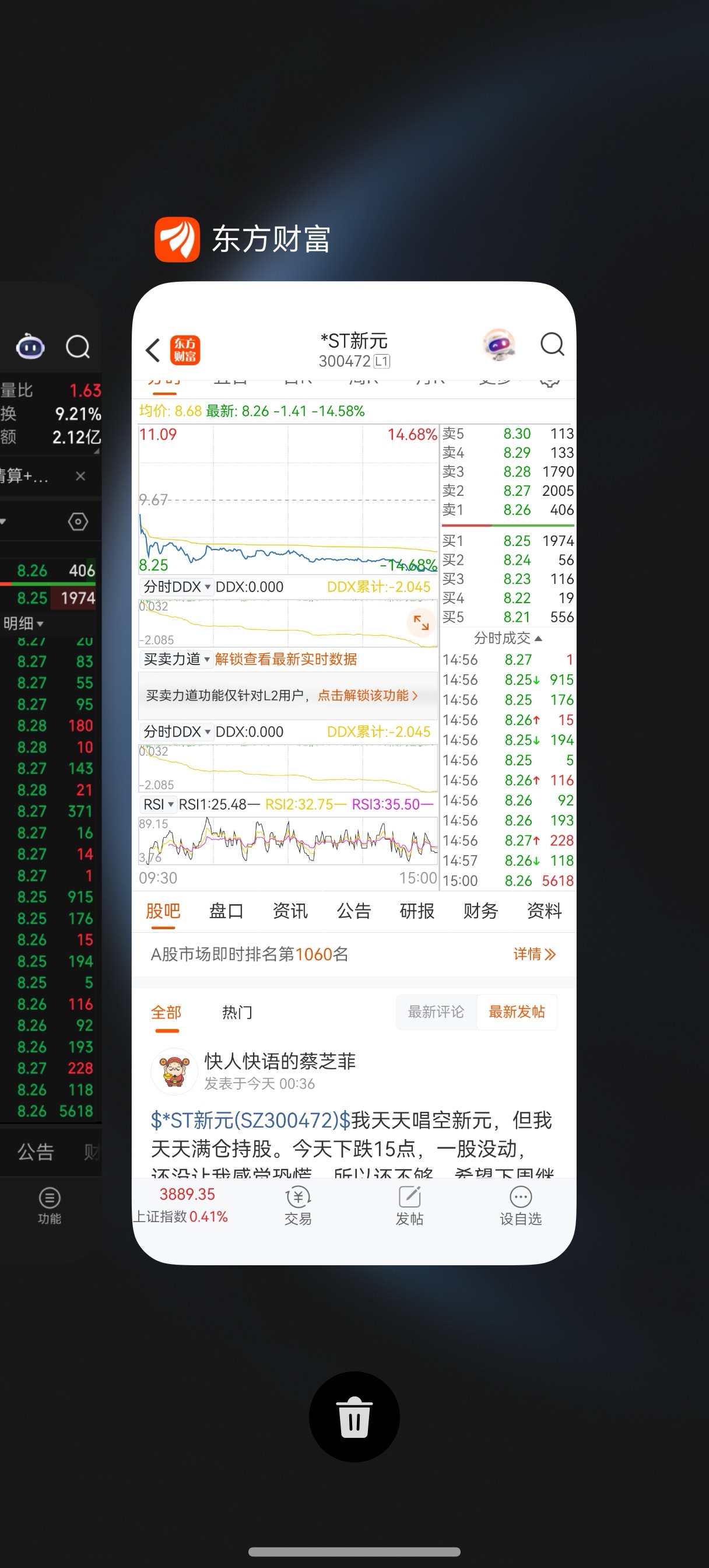709x1568 pixels.
Task: Open 详情 for the A股 market ranking
Action: [534, 954]
